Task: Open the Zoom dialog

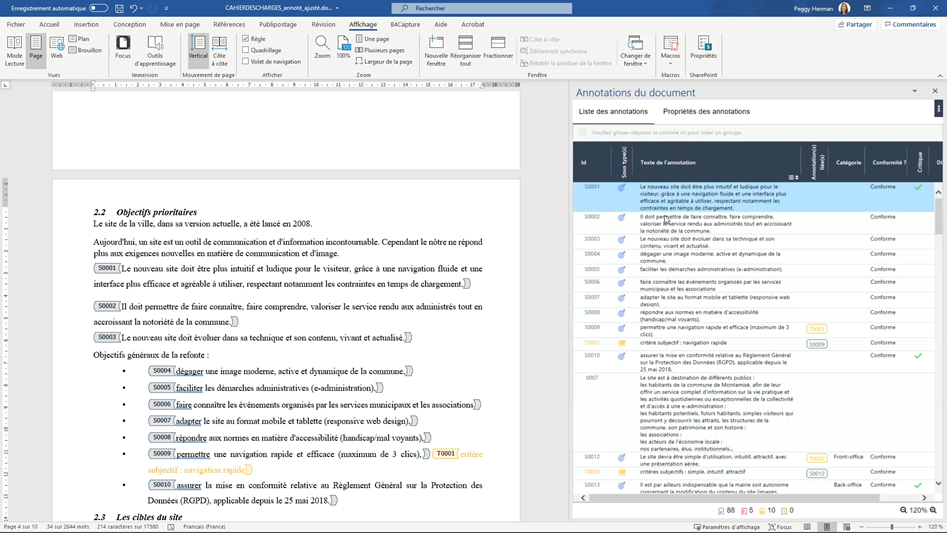Action: [x=323, y=47]
